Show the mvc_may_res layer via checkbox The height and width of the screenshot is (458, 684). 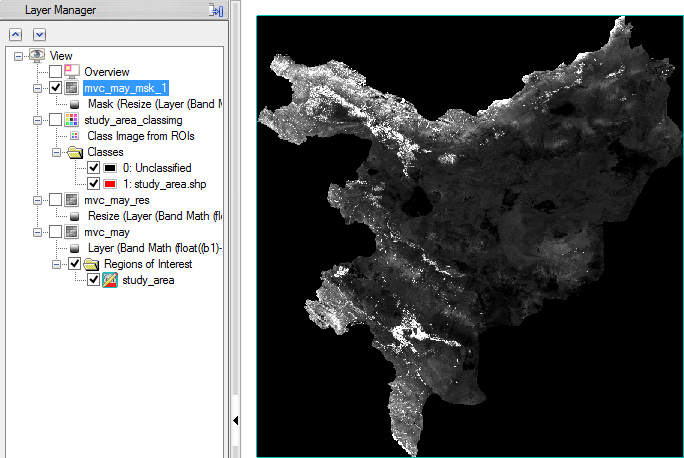click(x=55, y=200)
